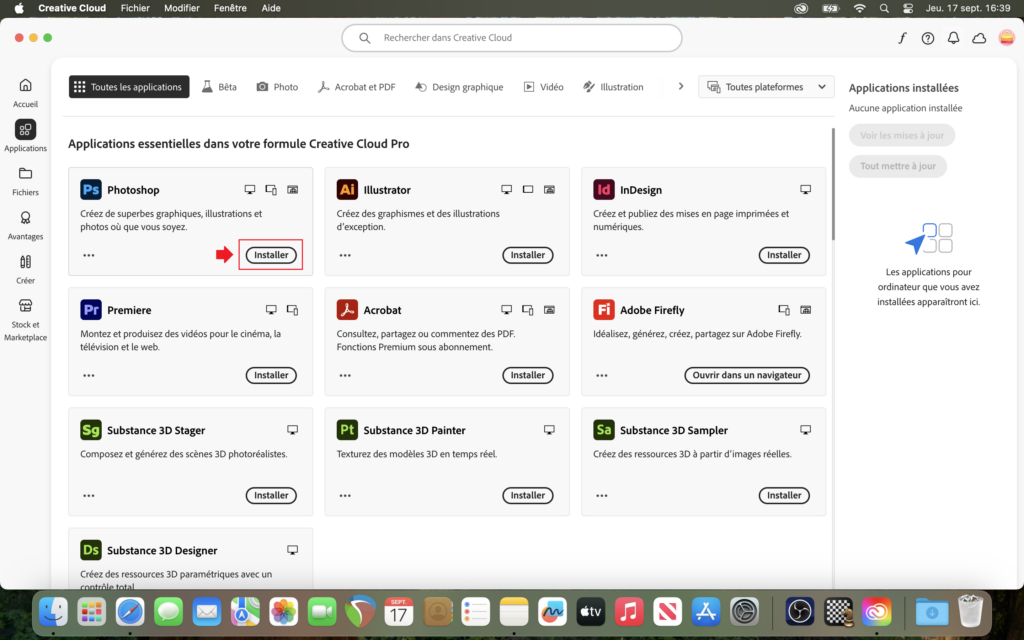Open the Accueil home section
Viewport: 1024px width, 640px height.
[x=25, y=93]
